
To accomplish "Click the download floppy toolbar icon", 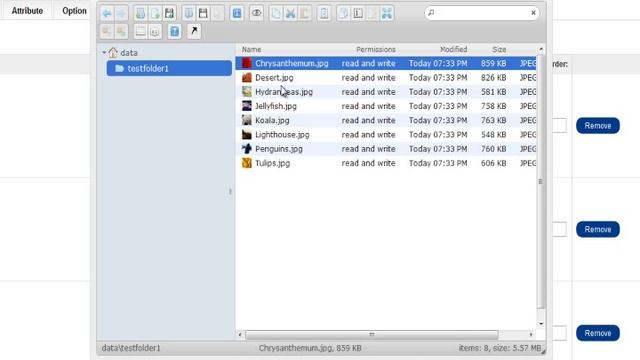I will coord(203,13).
